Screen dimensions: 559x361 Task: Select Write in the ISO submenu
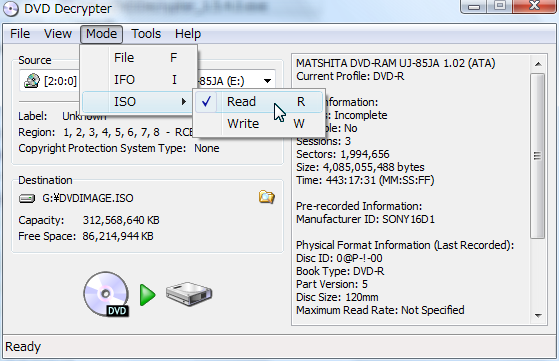pyautogui.click(x=259, y=124)
